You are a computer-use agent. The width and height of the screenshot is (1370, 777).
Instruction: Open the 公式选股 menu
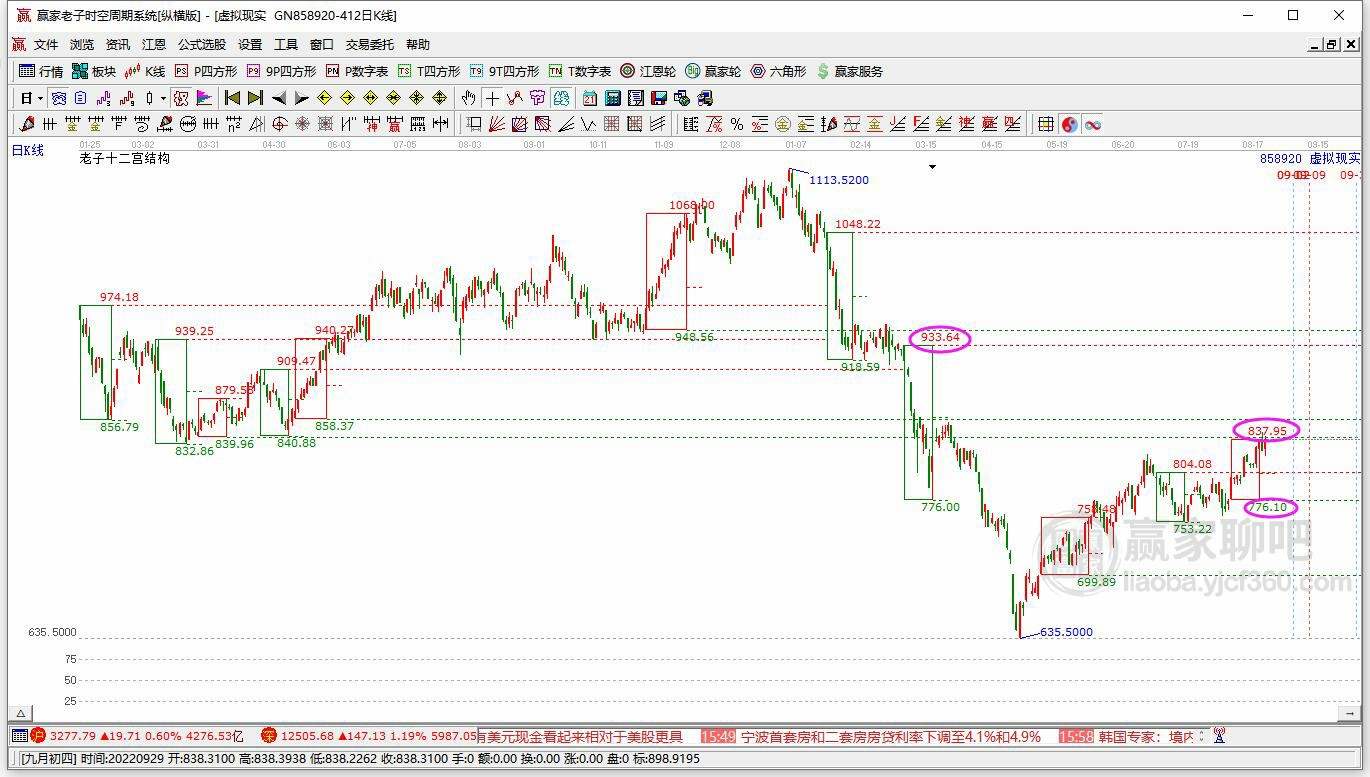[202, 45]
